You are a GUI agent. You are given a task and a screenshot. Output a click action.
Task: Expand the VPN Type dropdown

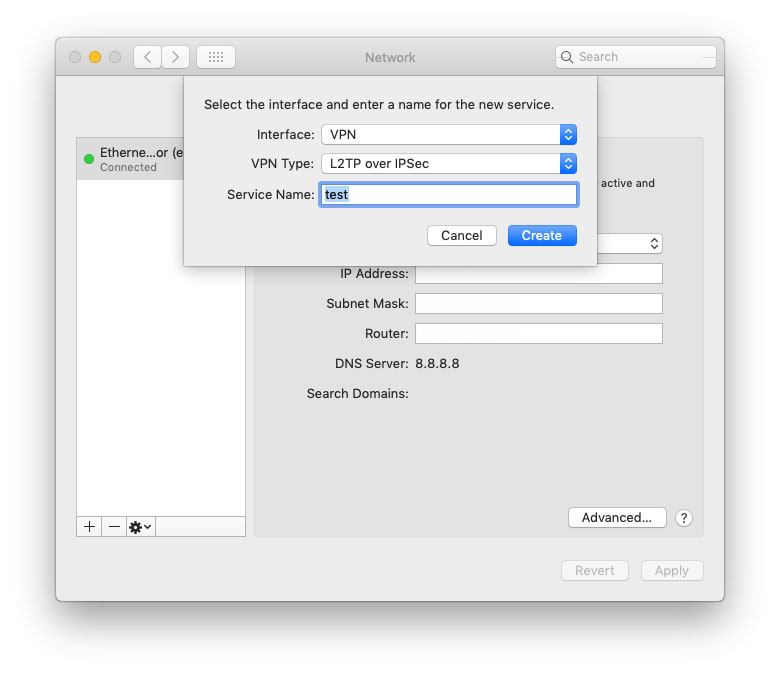(x=448, y=163)
